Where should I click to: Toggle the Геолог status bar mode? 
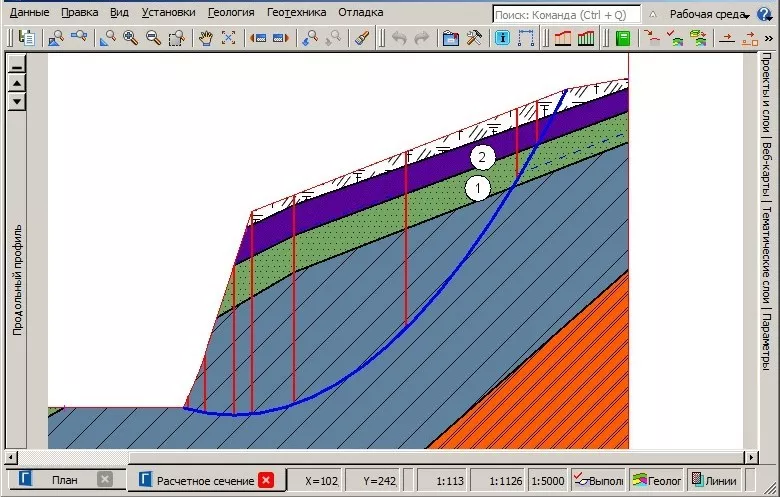pos(657,481)
